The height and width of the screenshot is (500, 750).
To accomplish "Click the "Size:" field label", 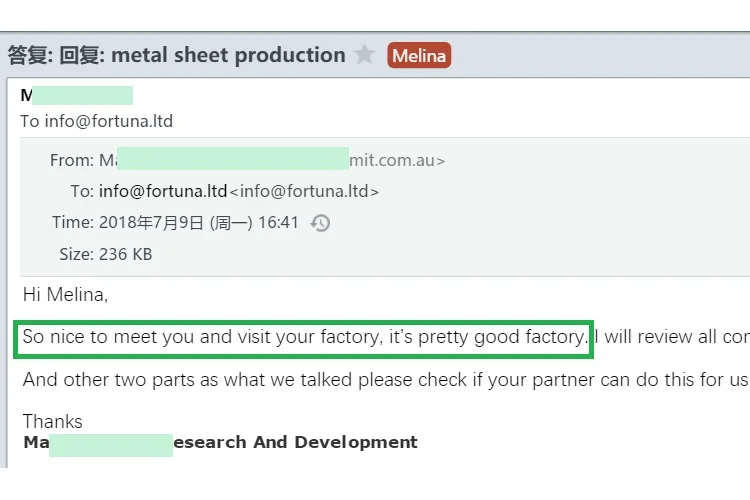I will coord(75,254).
